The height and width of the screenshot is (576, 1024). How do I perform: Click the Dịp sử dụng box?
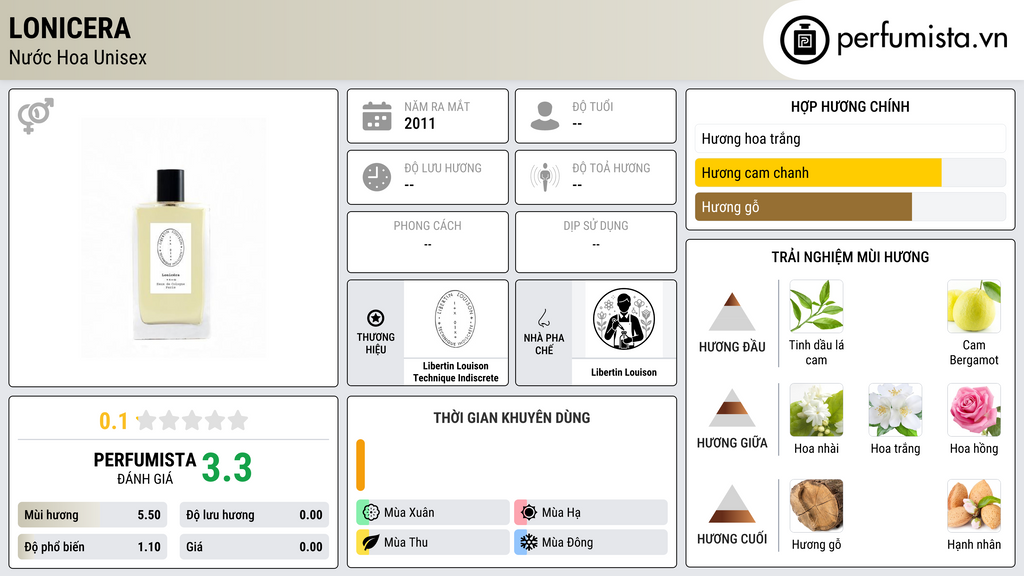pos(596,242)
